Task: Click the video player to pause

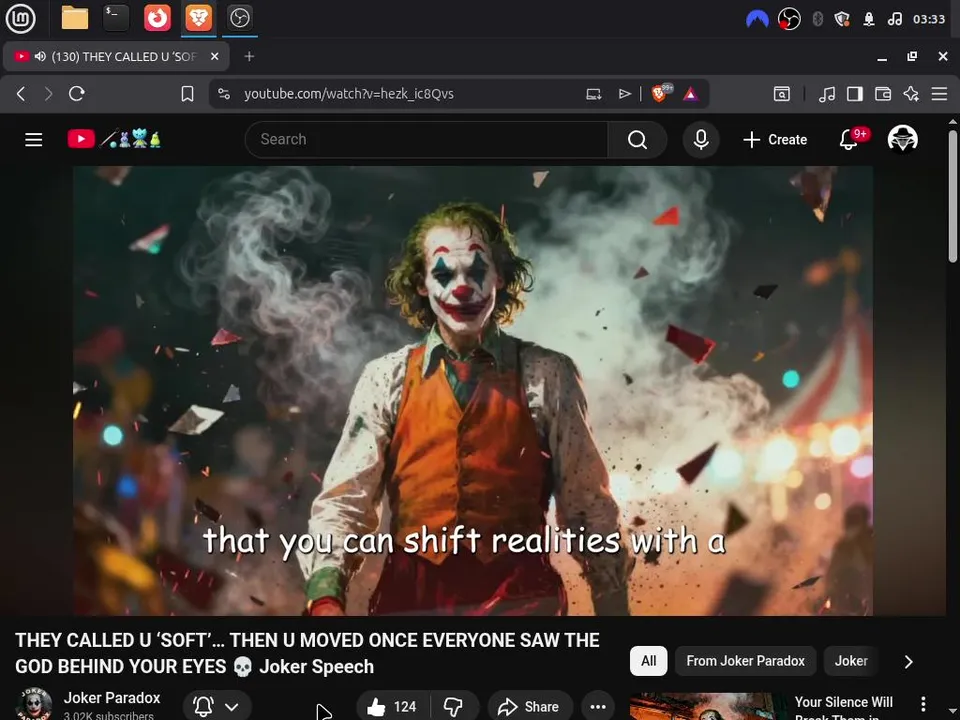Action: click(473, 391)
